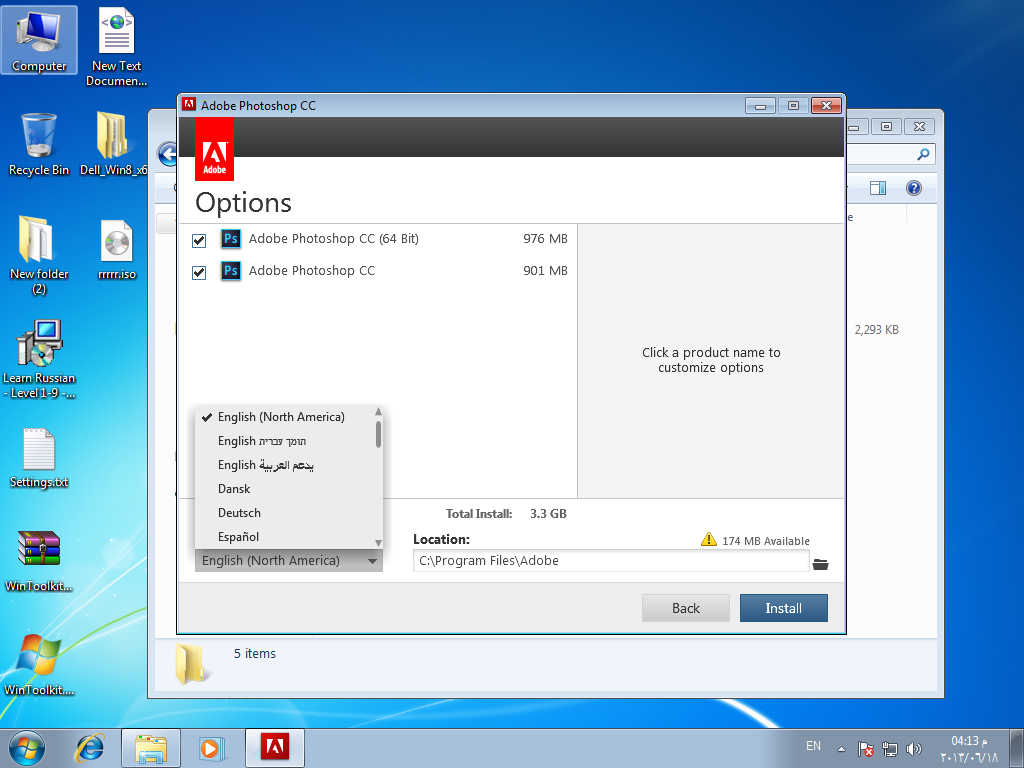Viewport: 1024px width, 768px height.
Task: Select Dell_Win8 folder on desktop
Action: 114,144
